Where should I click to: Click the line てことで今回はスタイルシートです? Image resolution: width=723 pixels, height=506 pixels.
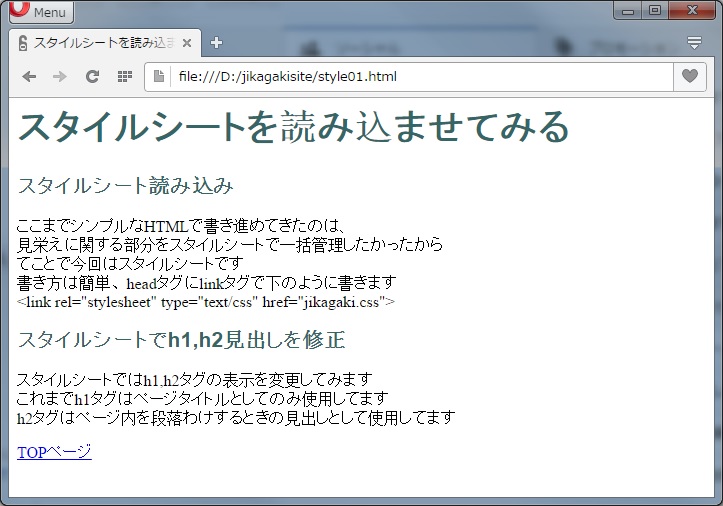(130, 263)
